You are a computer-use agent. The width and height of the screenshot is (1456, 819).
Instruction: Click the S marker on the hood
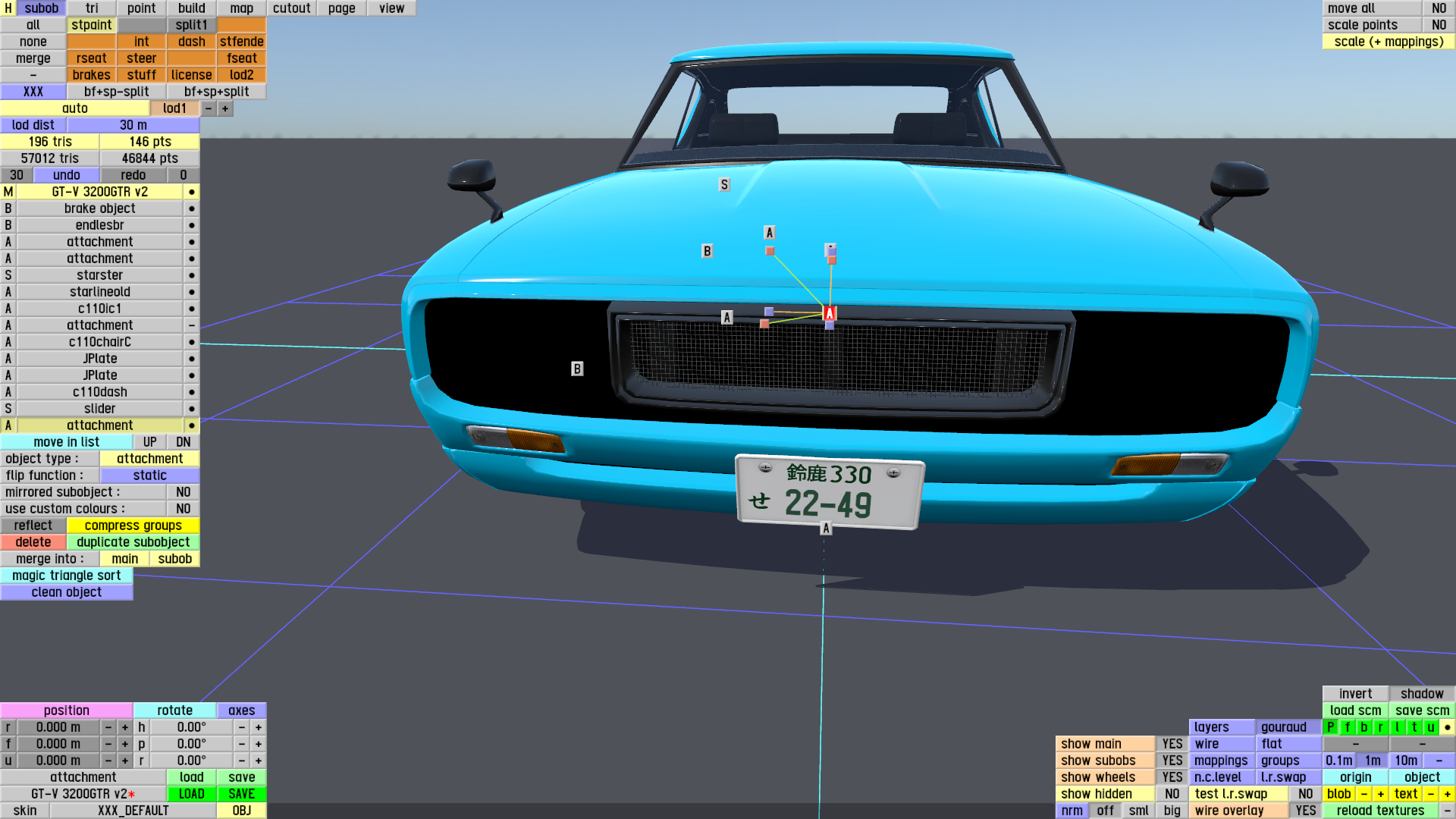724,184
